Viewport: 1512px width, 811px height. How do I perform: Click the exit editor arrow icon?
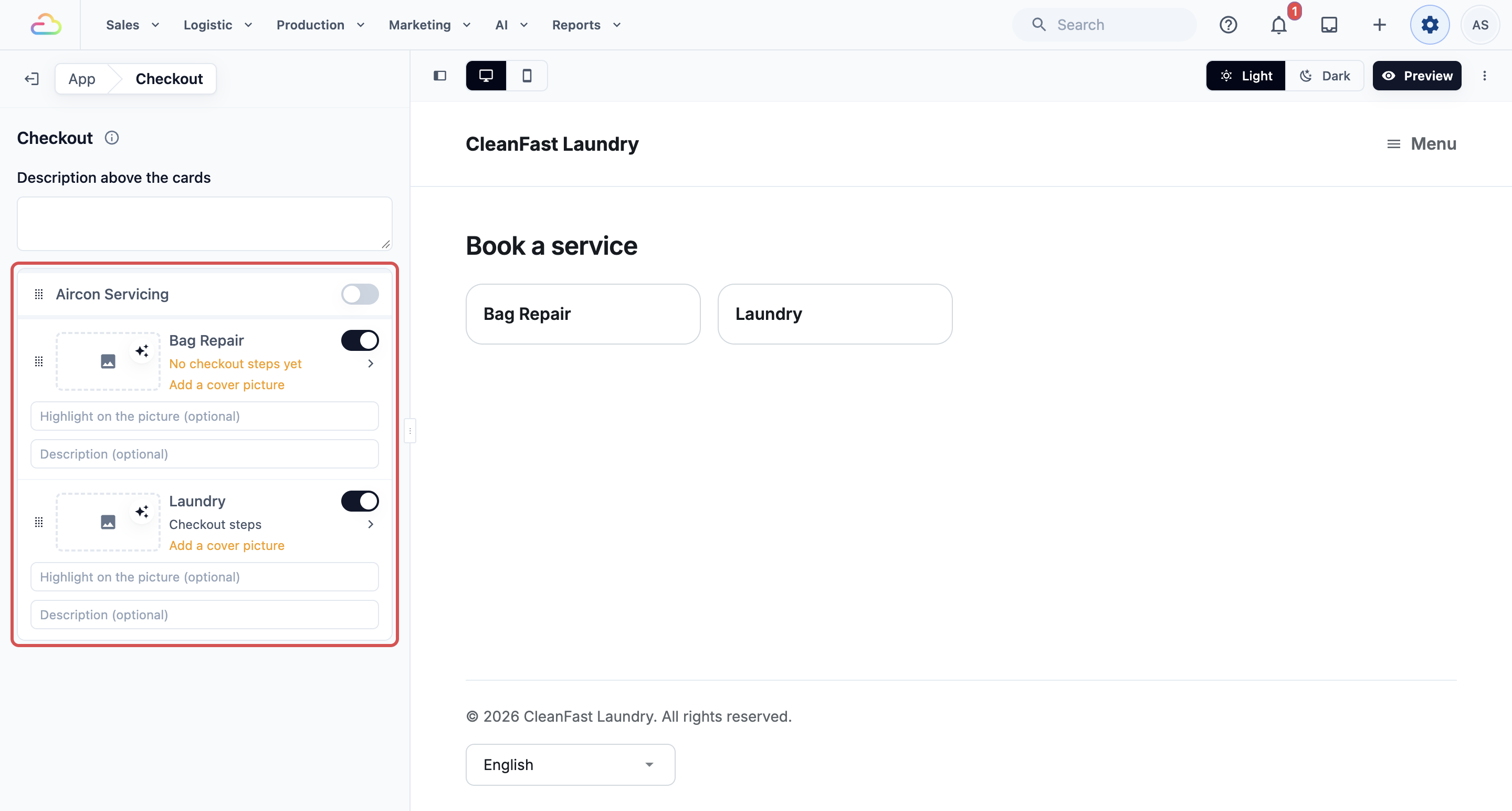31,79
